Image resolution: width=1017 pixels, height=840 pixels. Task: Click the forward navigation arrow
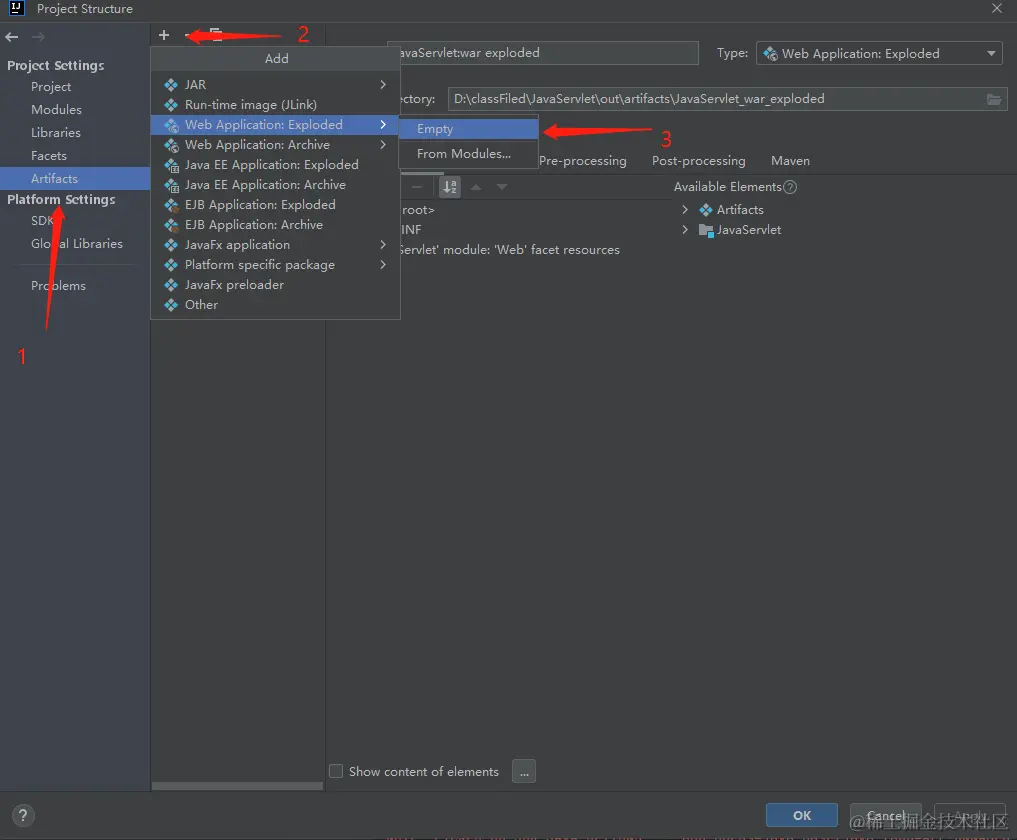point(38,37)
